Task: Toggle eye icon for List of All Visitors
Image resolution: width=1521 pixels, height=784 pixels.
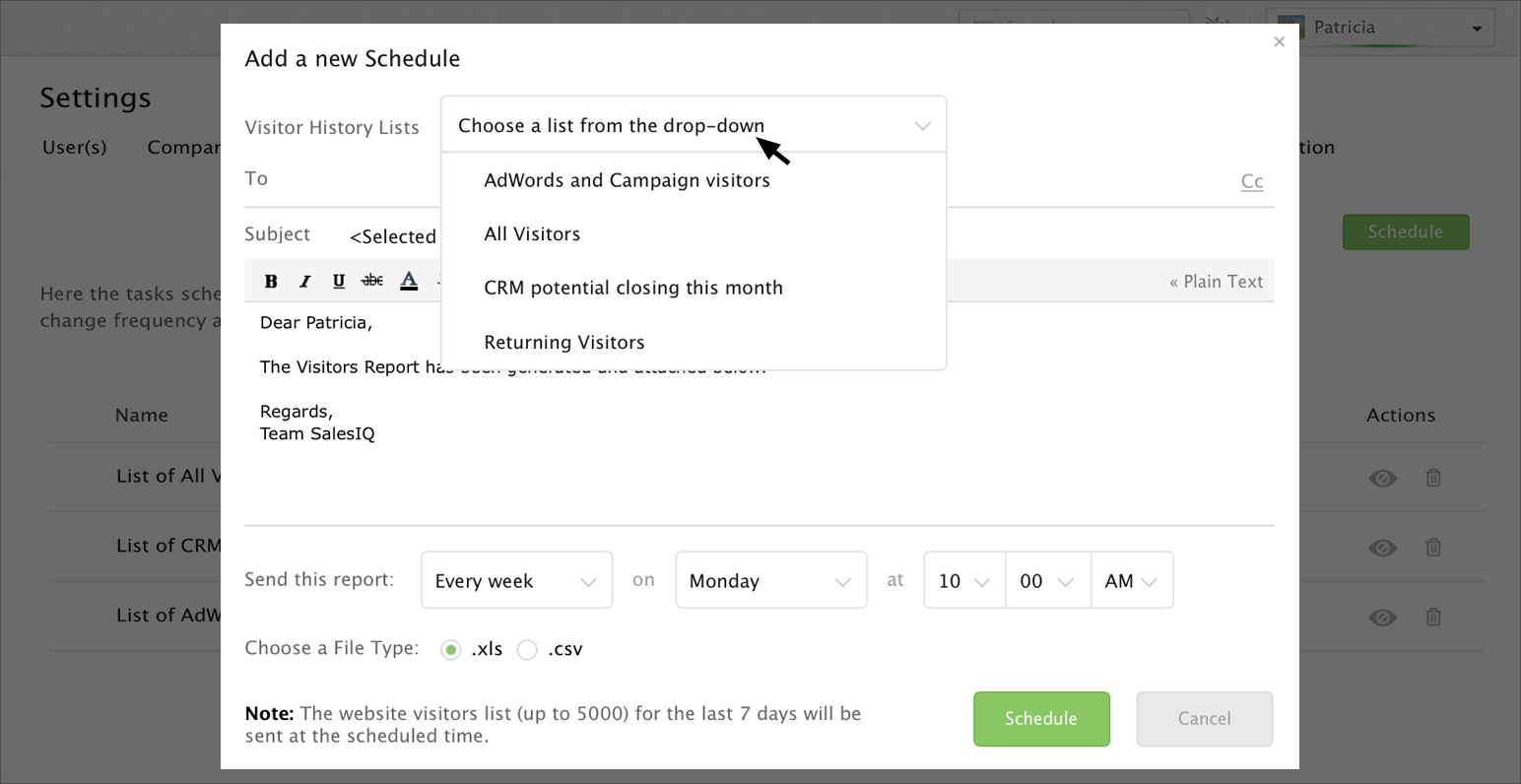Action: click(x=1382, y=479)
